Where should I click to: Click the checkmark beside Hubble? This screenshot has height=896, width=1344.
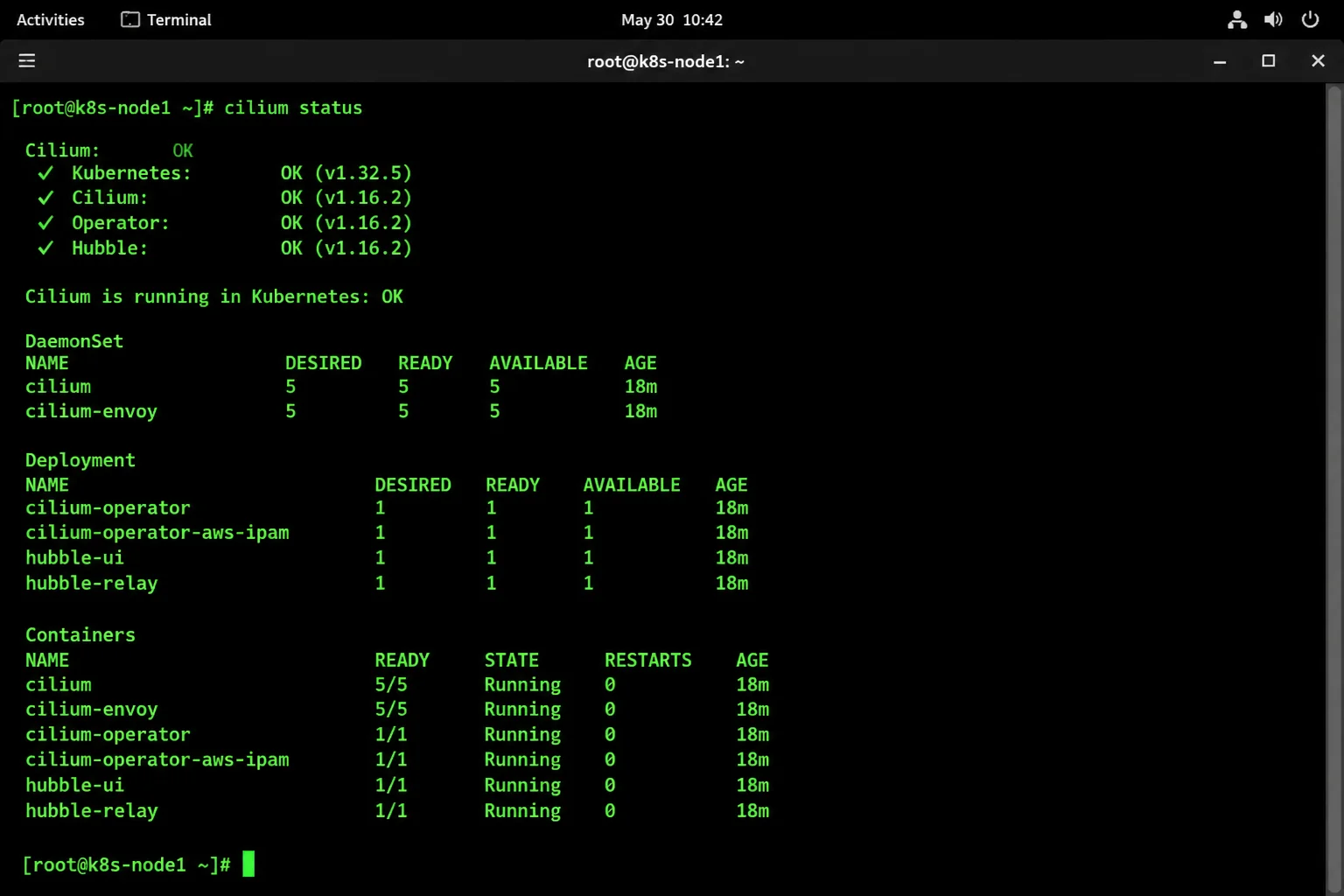(45, 248)
